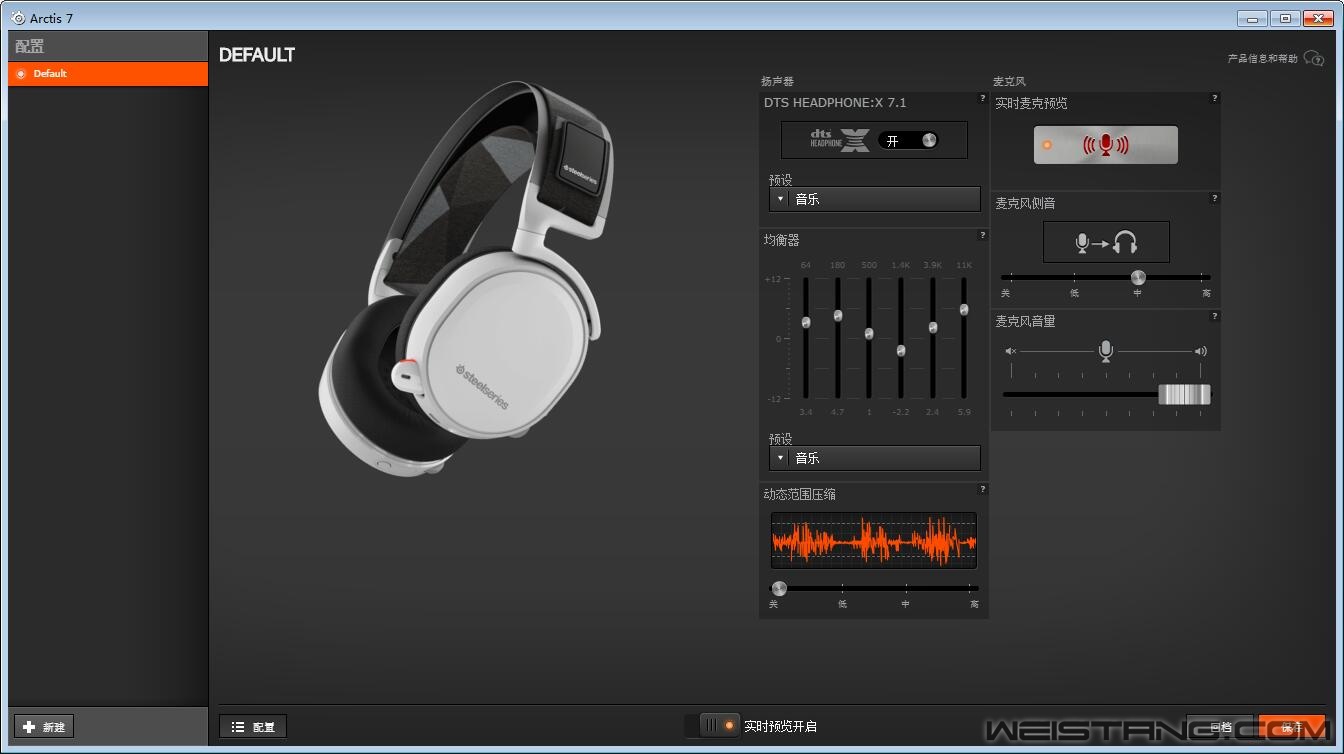
Task: Adjust the 1.4K equalizer slider
Action: tap(901, 350)
